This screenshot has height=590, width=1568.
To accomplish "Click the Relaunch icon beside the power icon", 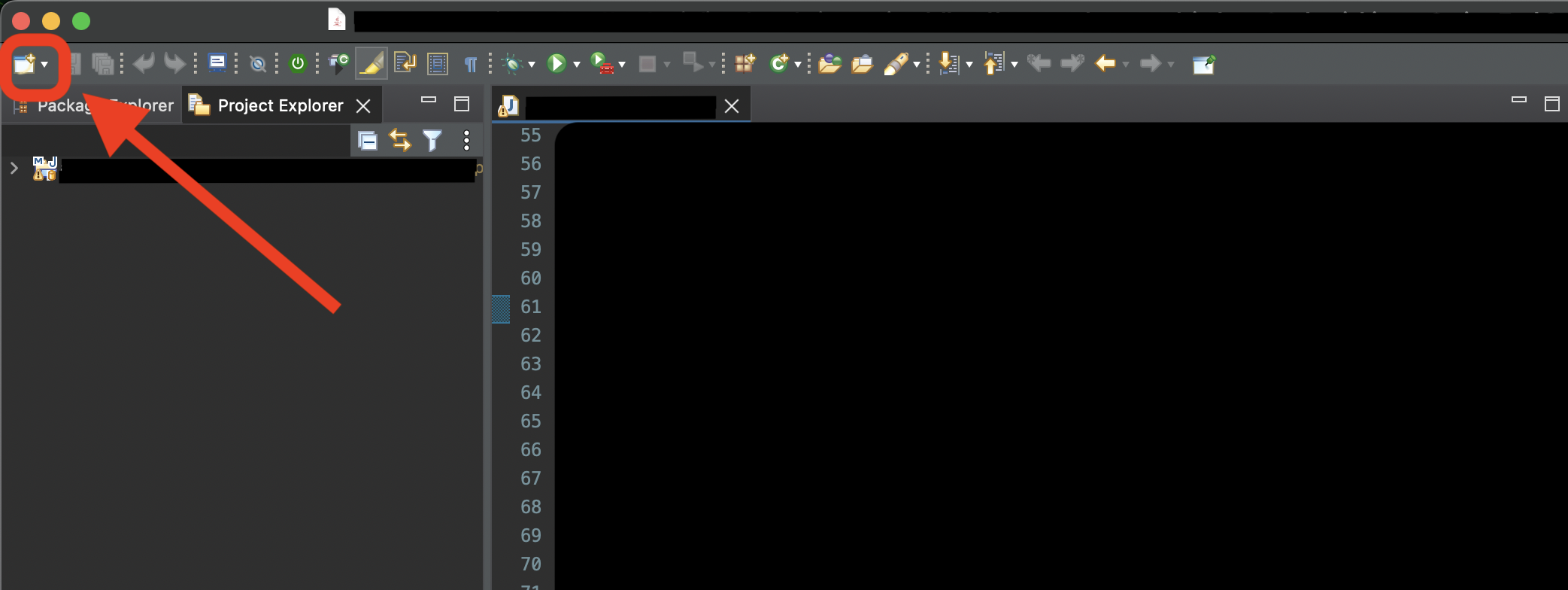I will pyautogui.click(x=339, y=64).
